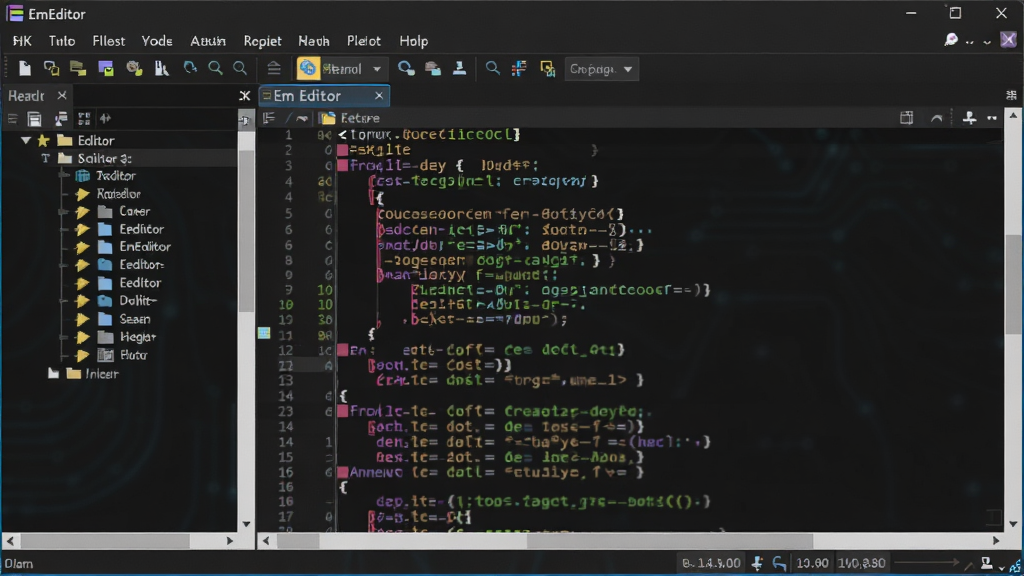Click the Fetere folder breadcrumb

click(351, 118)
